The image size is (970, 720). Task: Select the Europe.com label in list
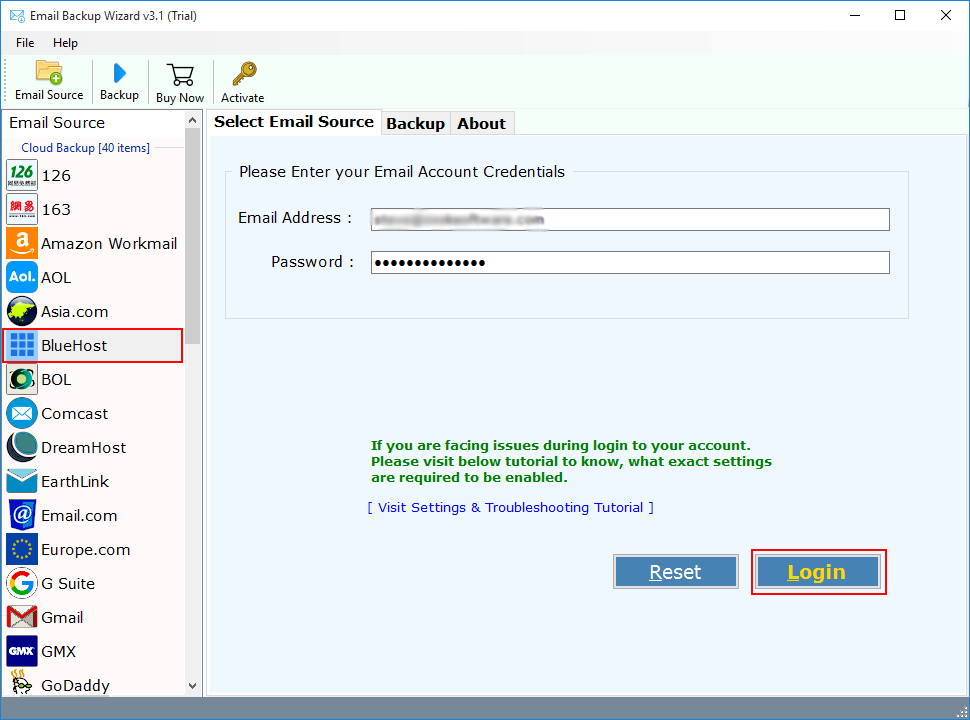(85, 550)
